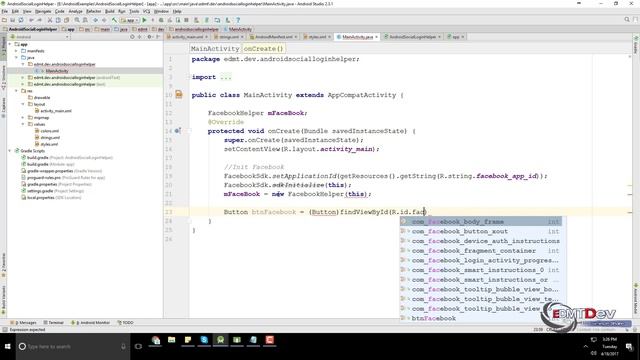Select com_facebook_body_frame completion suggestion

tap(480, 222)
